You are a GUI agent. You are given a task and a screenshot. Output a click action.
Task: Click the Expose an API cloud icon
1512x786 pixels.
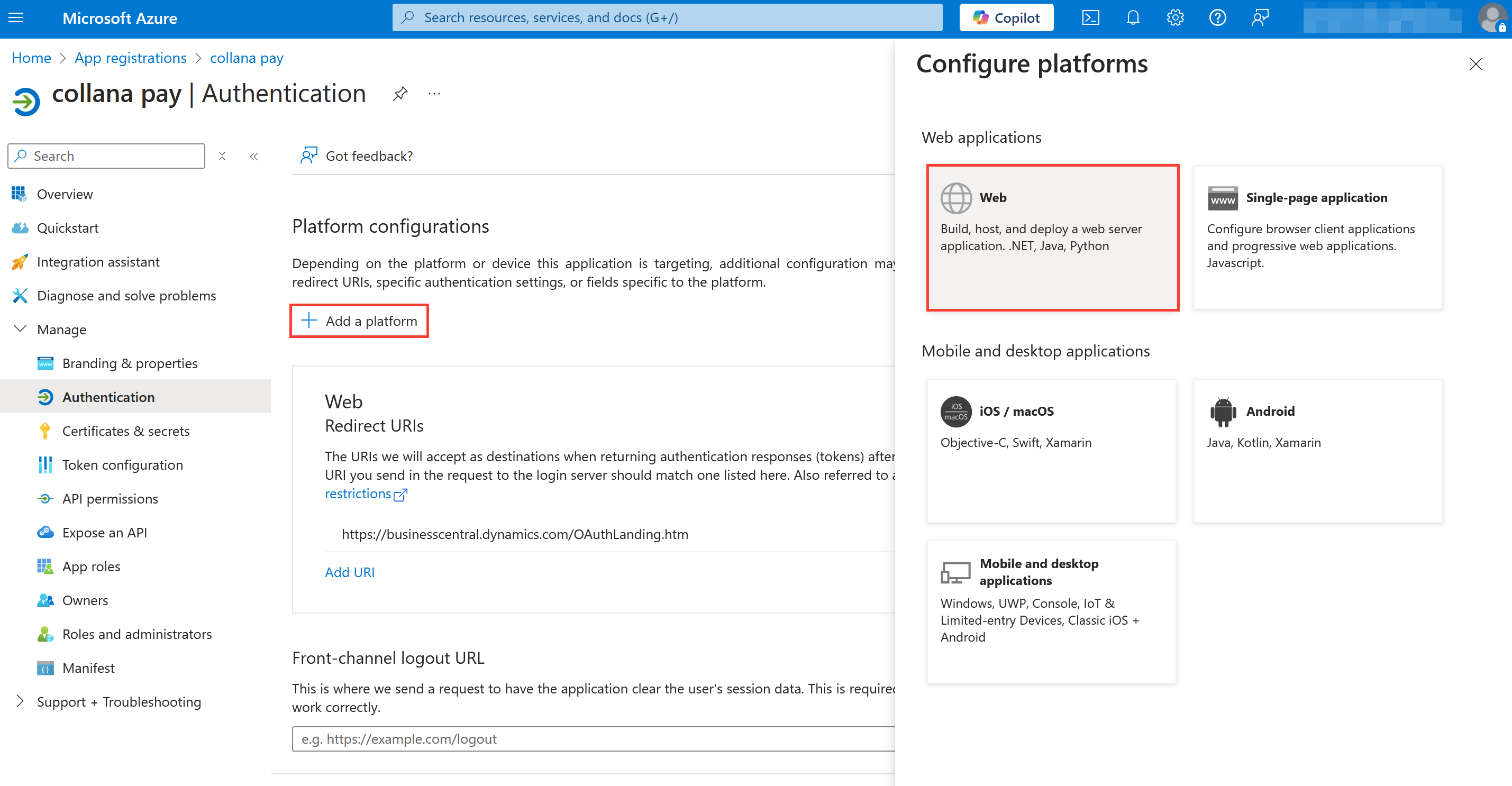tap(44, 533)
